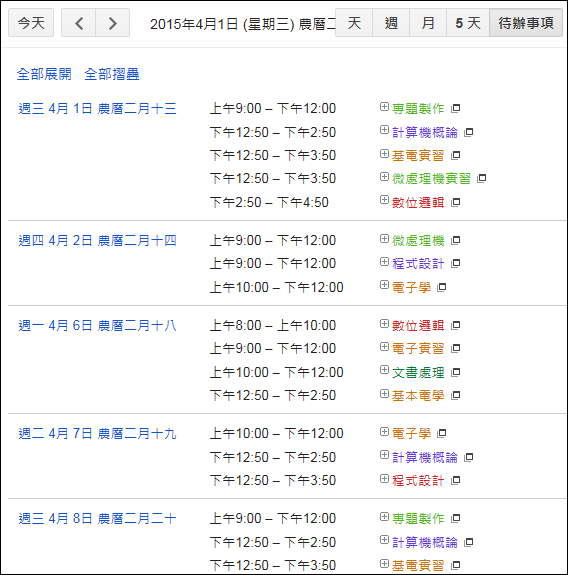Open details icon for 文書處理 April 6
This screenshot has width=568, height=575.
click(455, 372)
